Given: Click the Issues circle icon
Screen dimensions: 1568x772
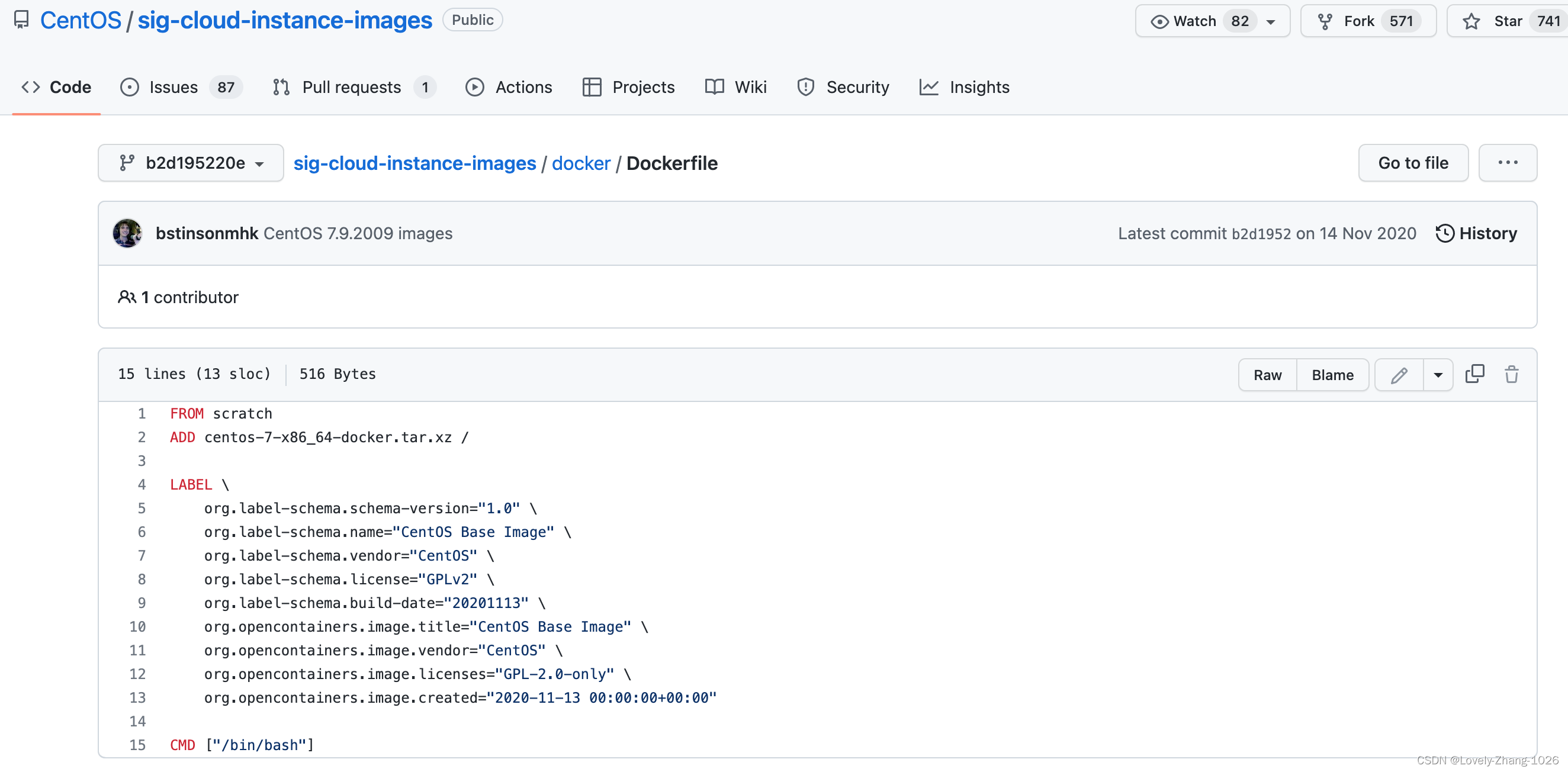Looking at the screenshot, I should (x=129, y=87).
